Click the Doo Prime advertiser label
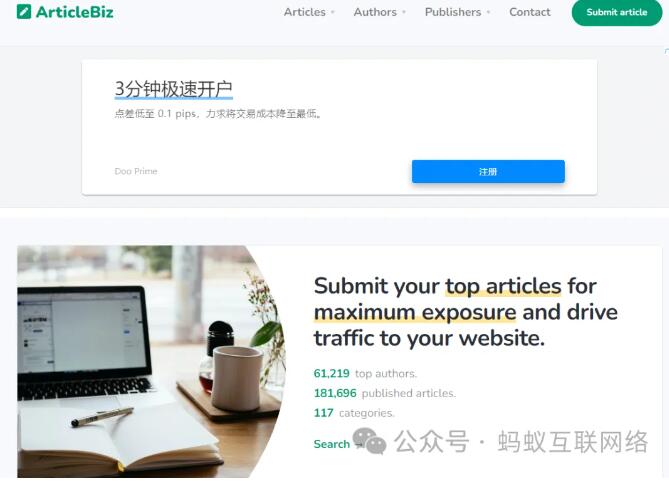 click(136, 171)
